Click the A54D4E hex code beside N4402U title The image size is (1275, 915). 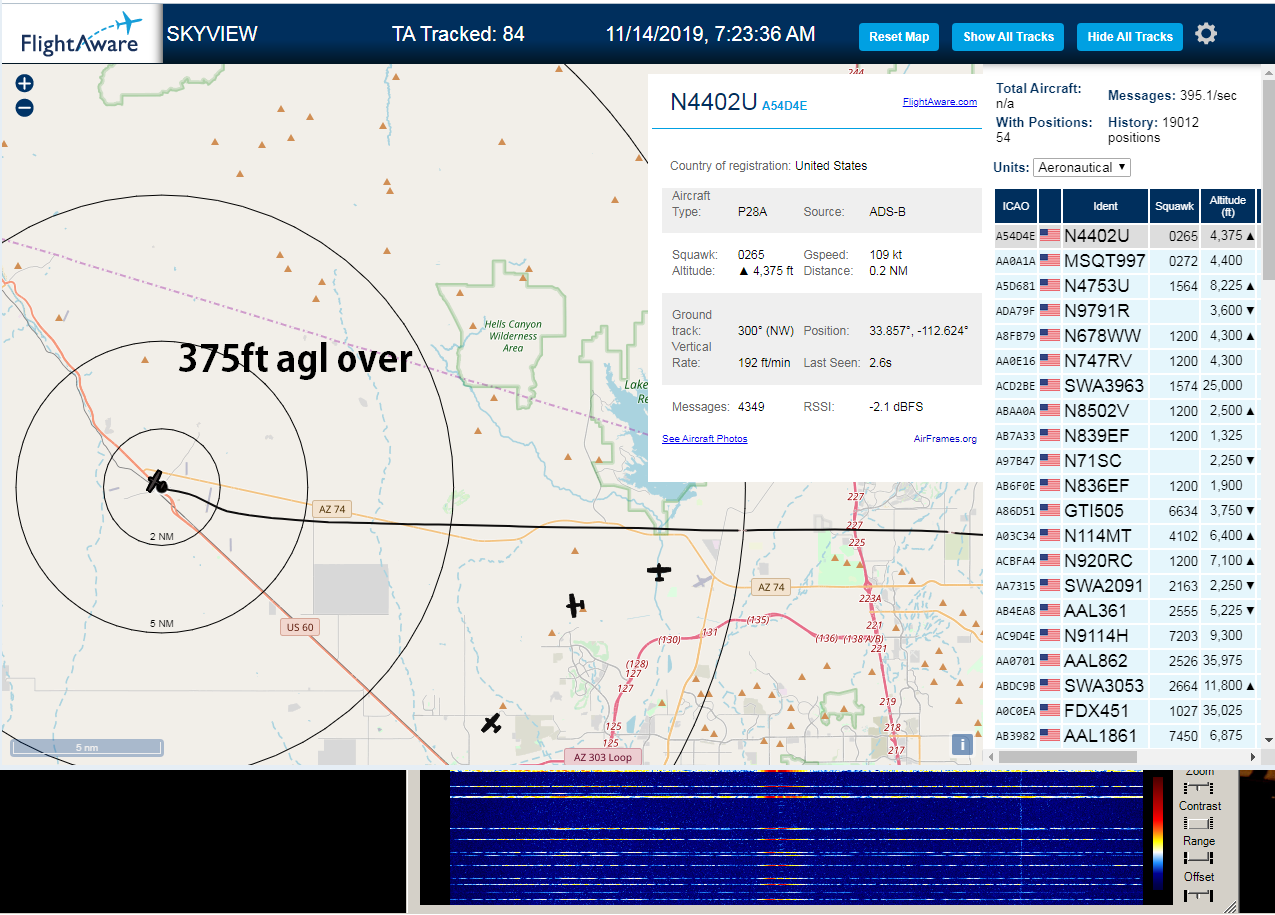(x=784, y=105)
